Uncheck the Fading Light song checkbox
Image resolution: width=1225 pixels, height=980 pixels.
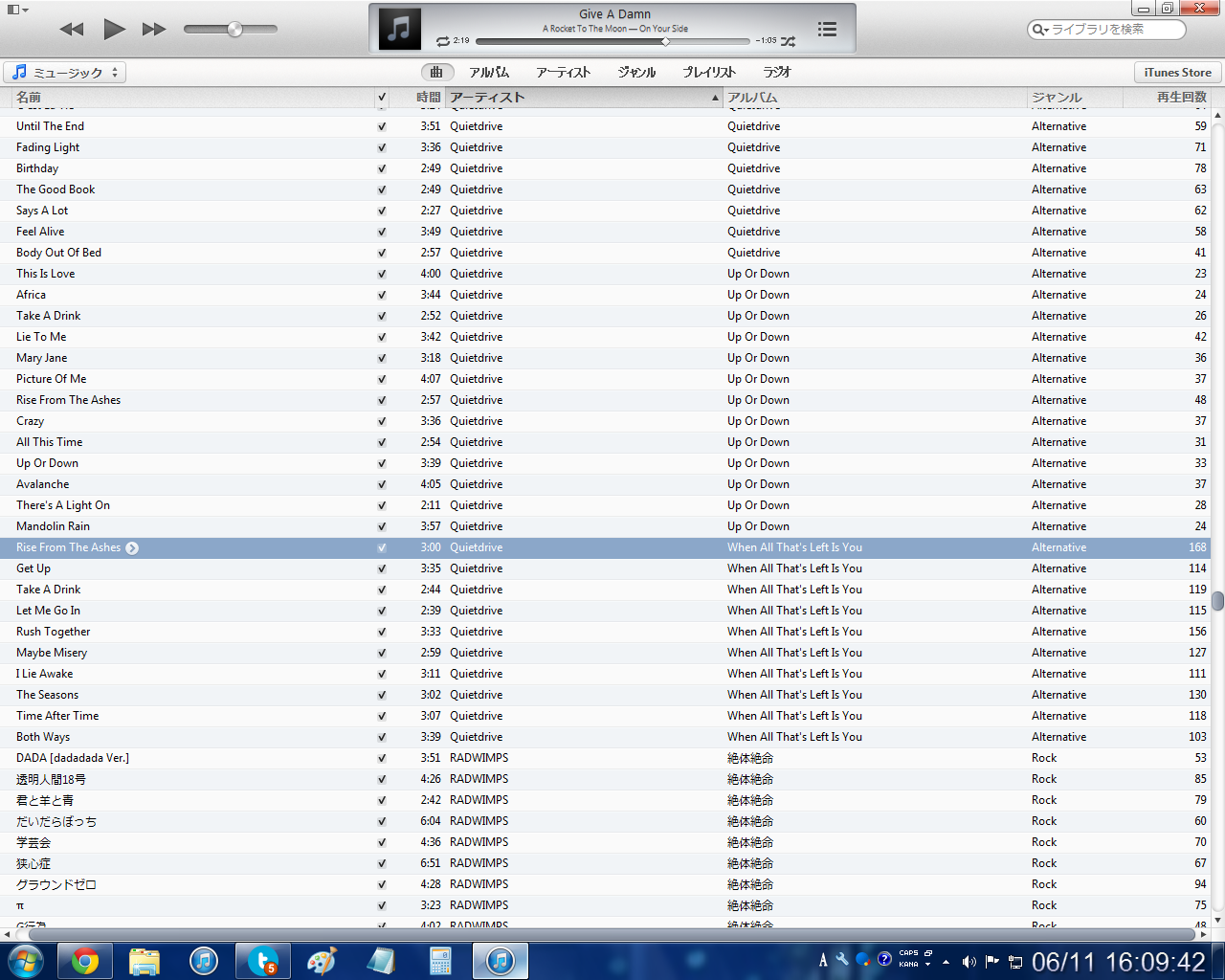click(382, 147)
